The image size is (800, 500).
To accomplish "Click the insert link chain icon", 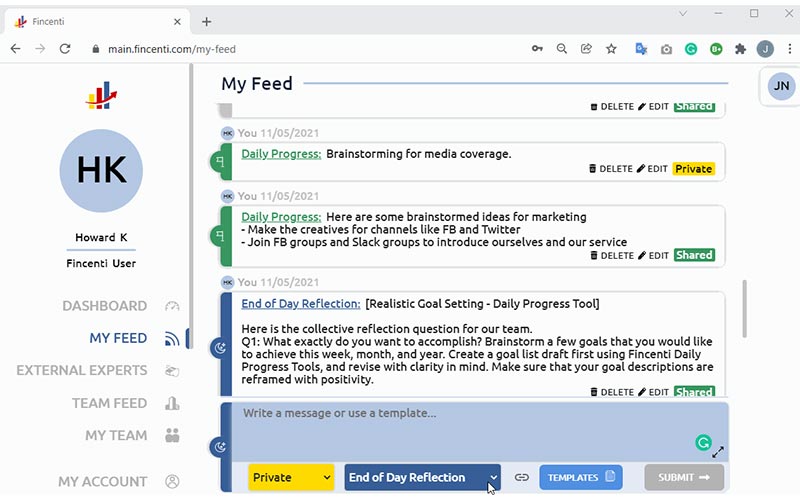I will point(521,478).
